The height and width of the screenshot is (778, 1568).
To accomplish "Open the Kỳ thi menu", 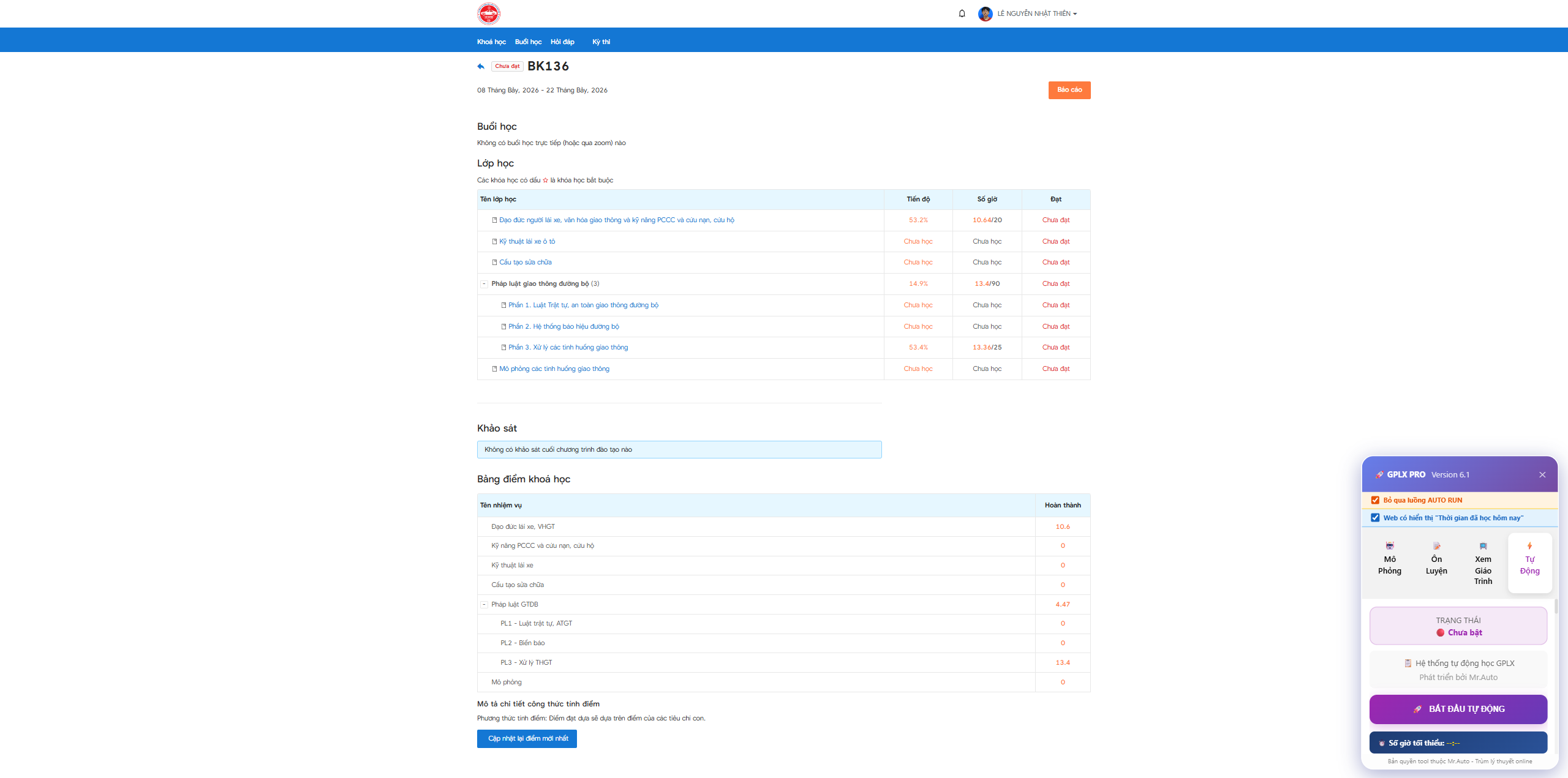I will tap(601, 42).
